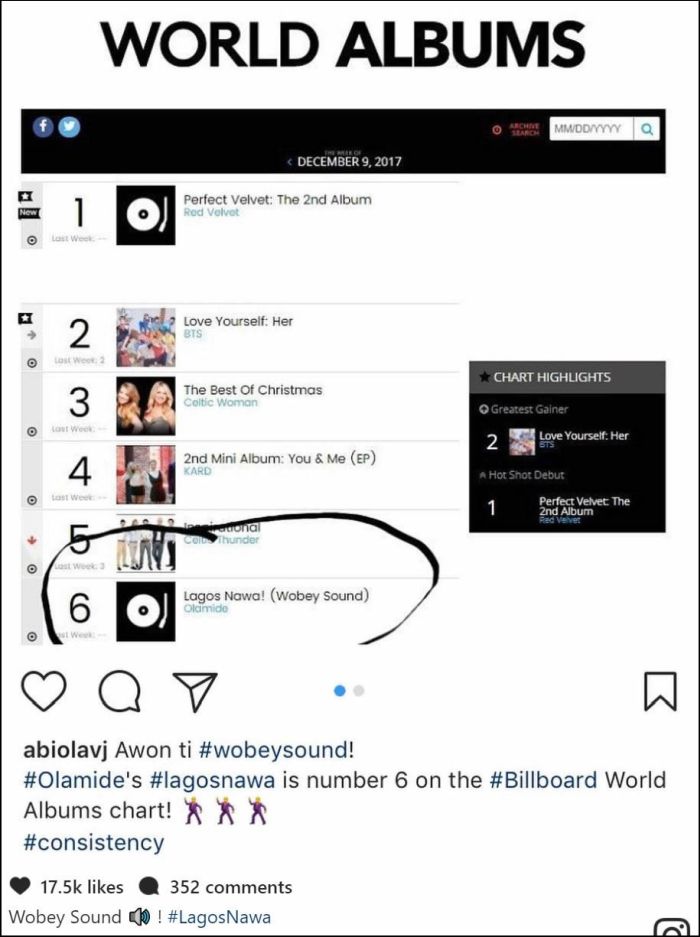Open the #Billboard hashtag link
Image resolution: width=700 pixels, height=937 pixels.
(x=542, y=780)
